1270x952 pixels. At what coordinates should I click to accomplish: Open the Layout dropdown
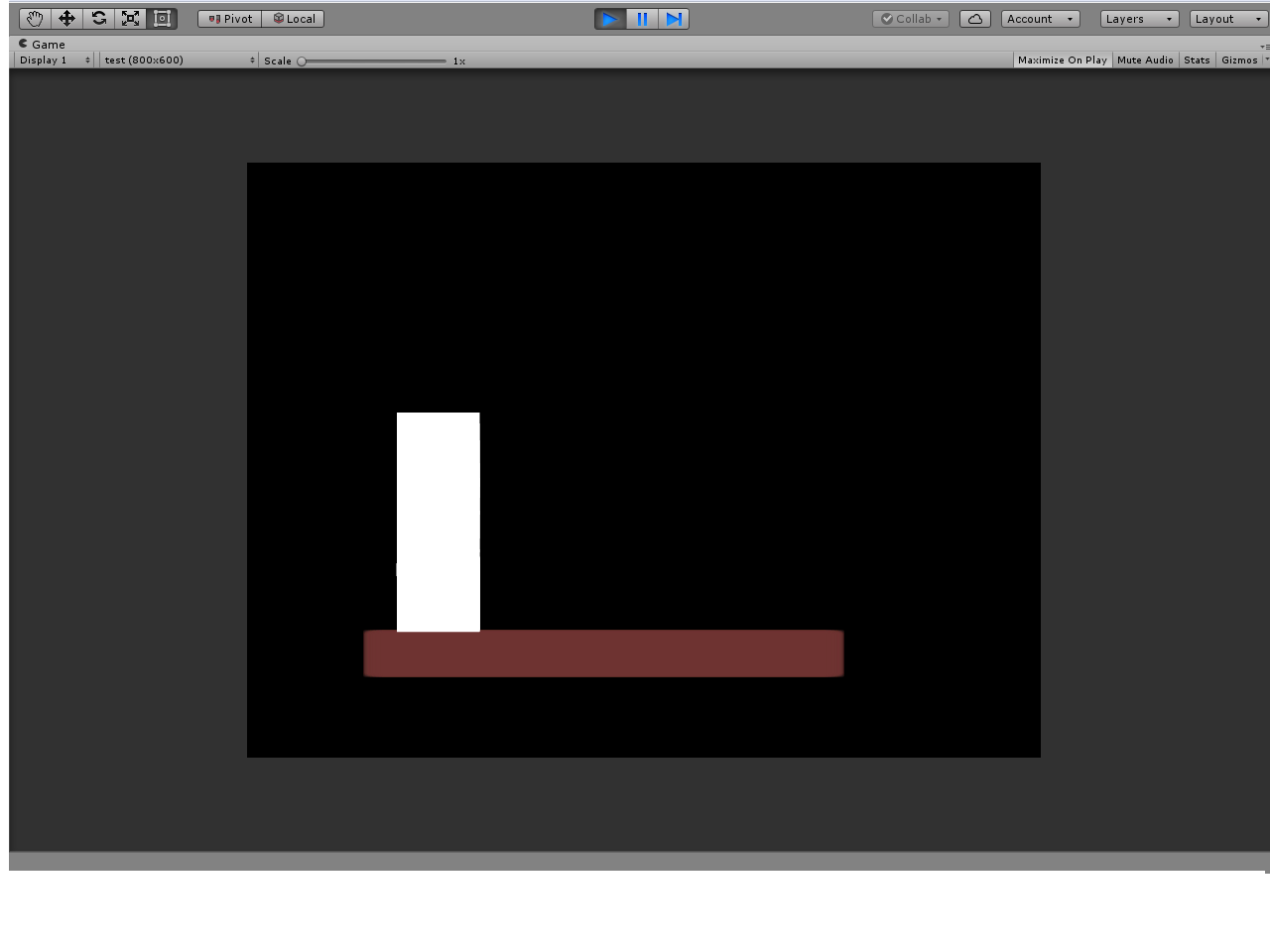[x=1226, y=18]
